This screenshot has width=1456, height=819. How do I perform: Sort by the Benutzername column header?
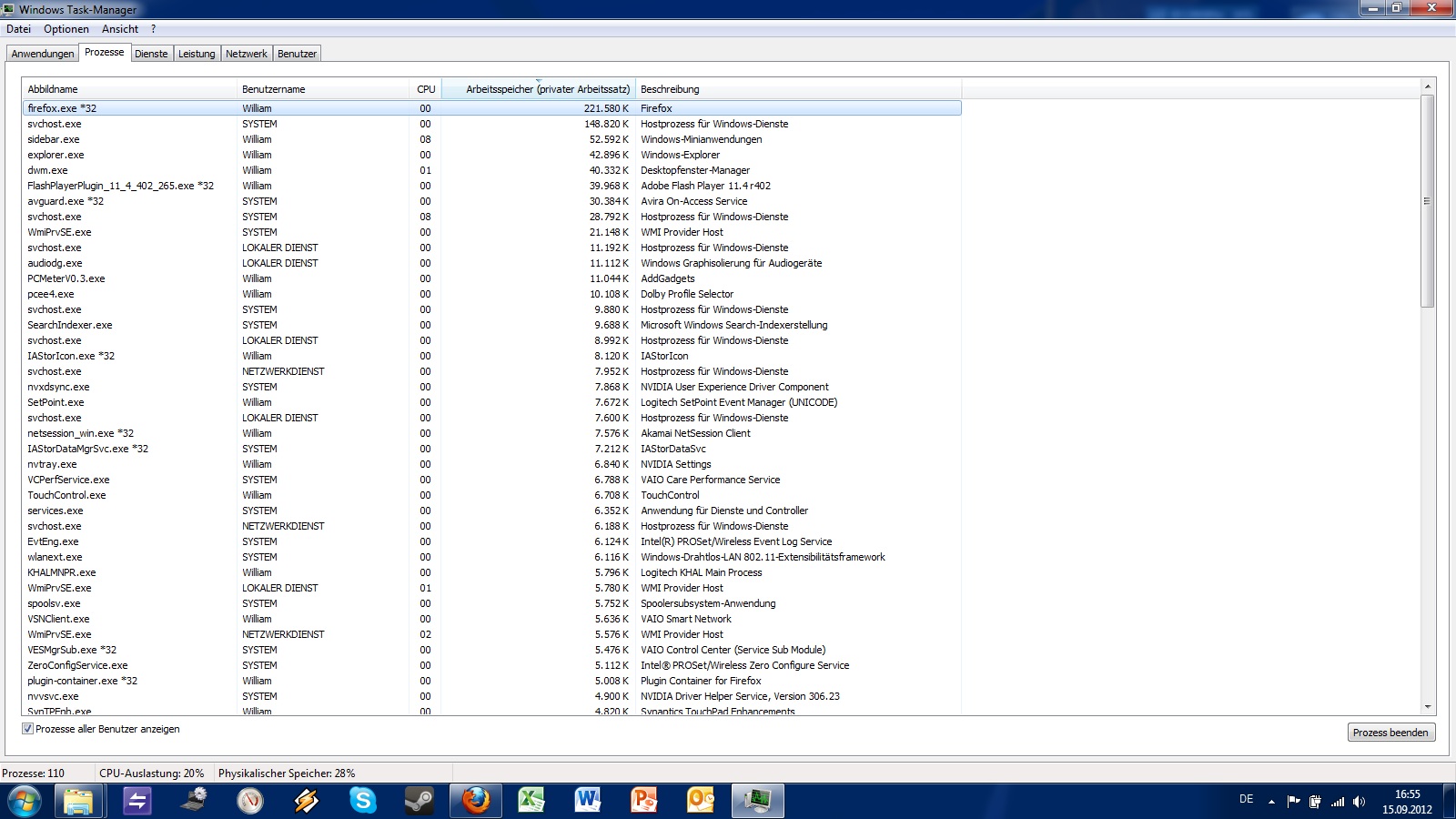pyautogui.click(x=323, y=89)
